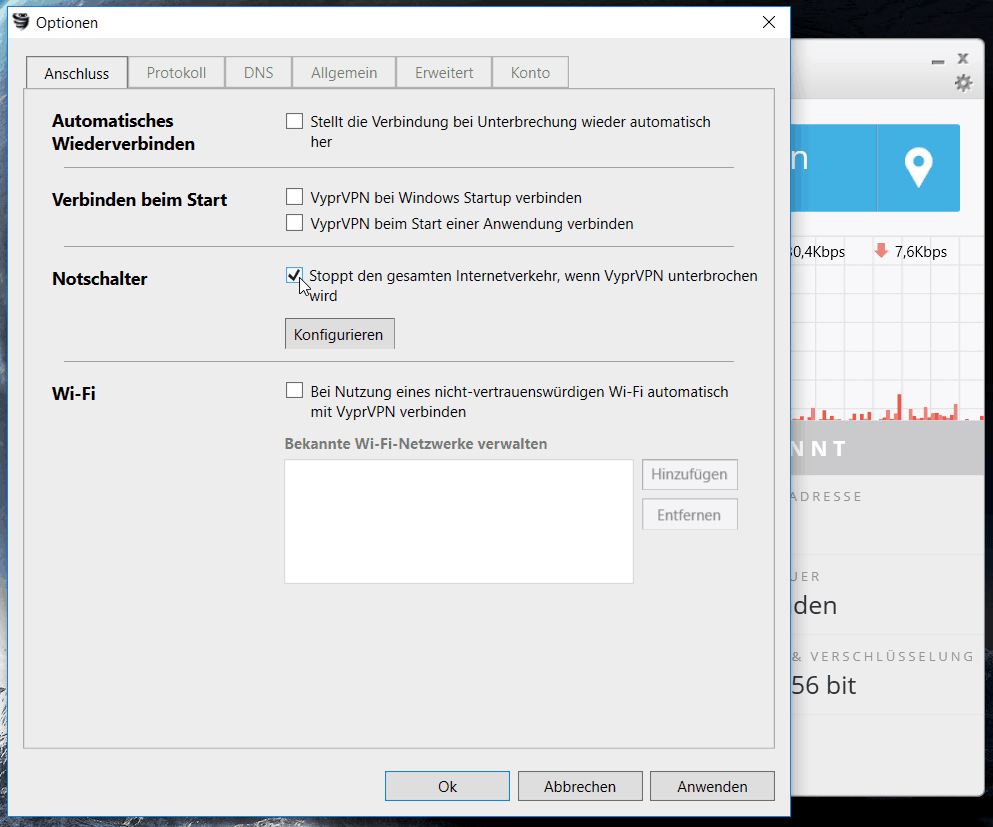This screenshot has width=993, height=827.
Task: Click the 7,6Kbps download speed value
Action: (x=921, y=251)
